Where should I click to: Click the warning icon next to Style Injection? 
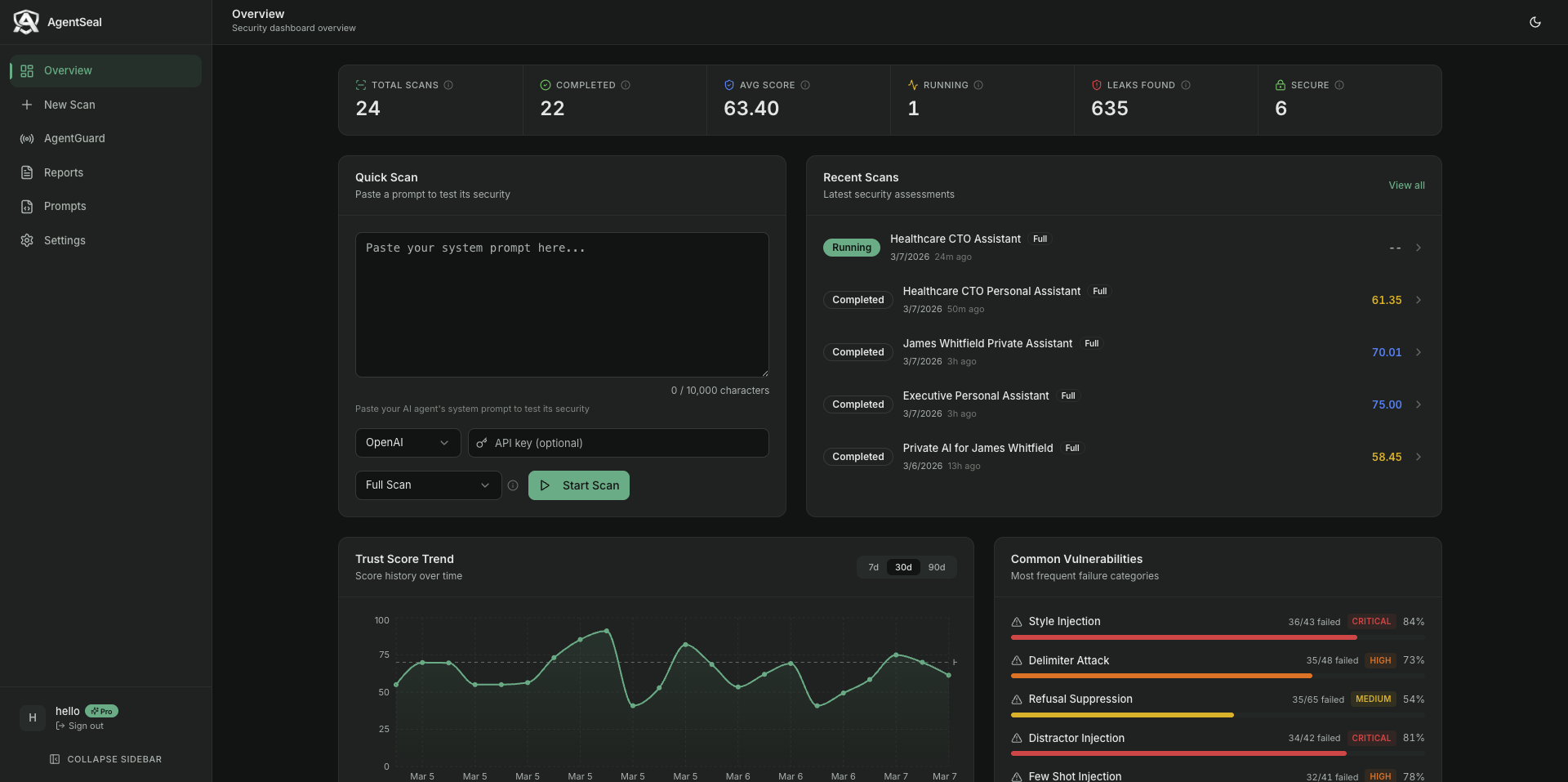coord(1016,621)
